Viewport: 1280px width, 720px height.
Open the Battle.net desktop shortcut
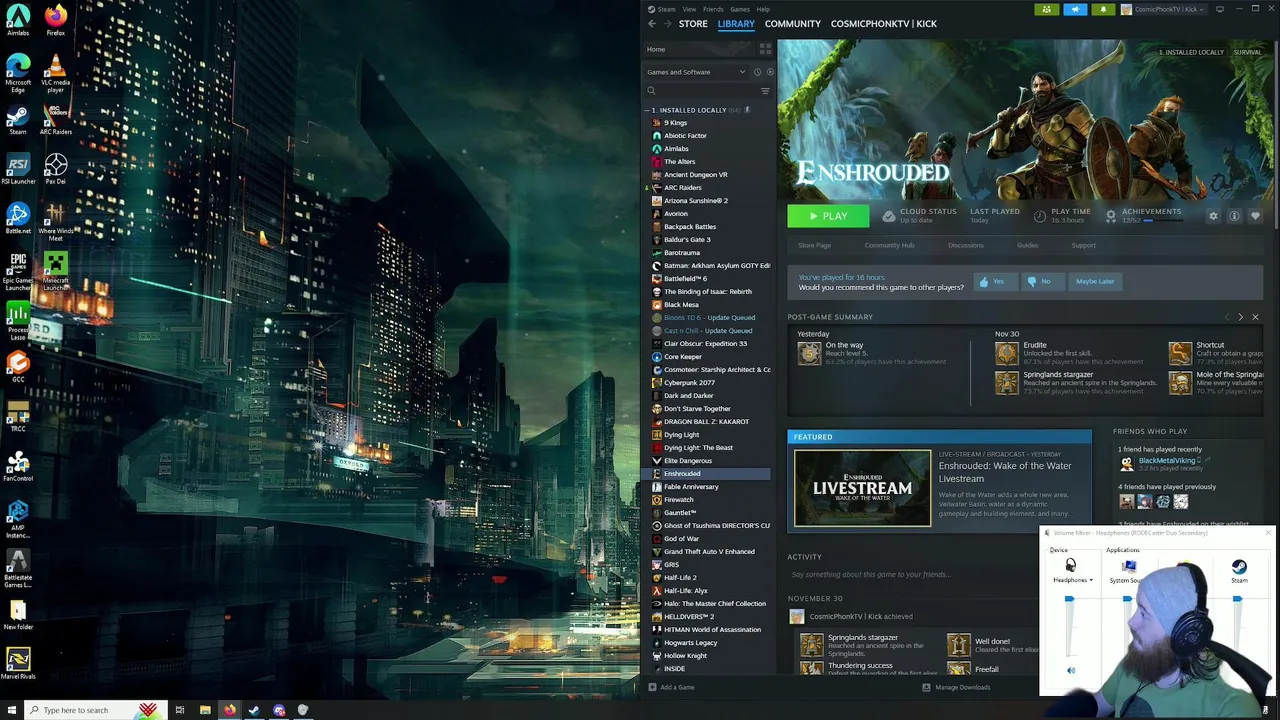[x=18, y=219]
